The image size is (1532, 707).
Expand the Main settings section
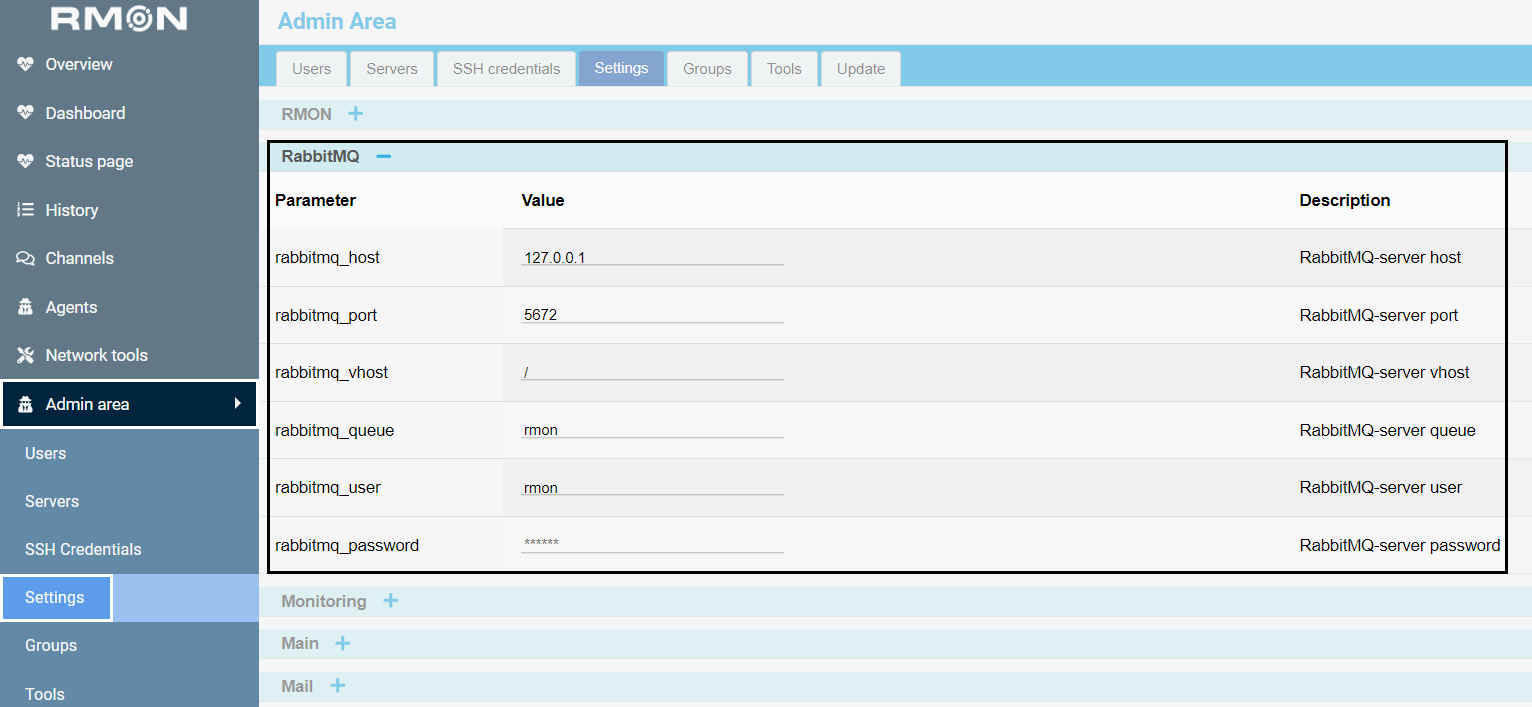tap(342, 643)
